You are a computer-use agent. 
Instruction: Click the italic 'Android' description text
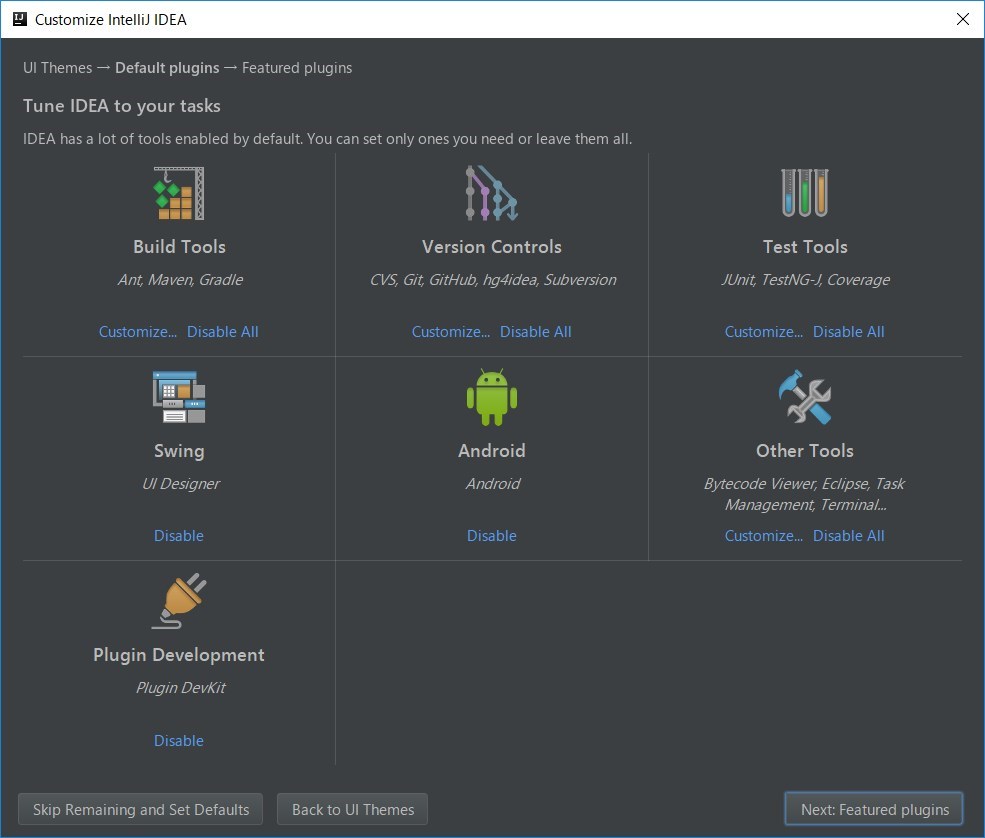pyautogui.click(x=493, y=484)
